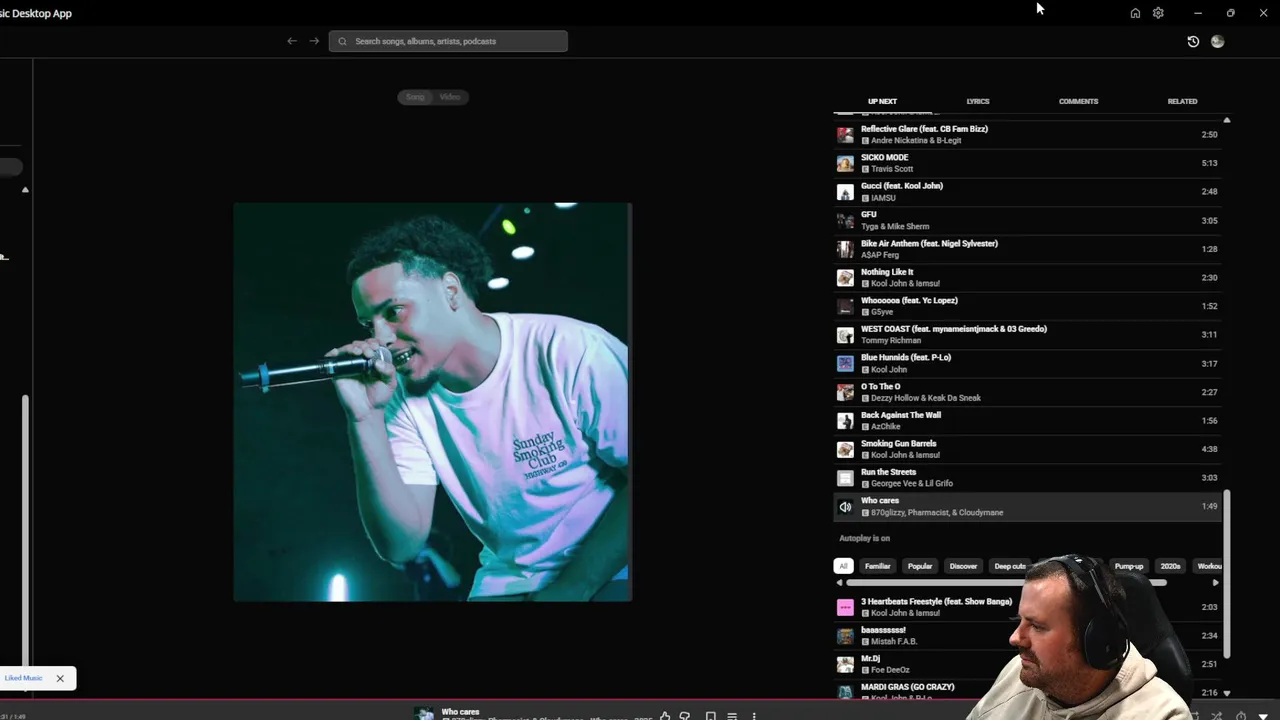This screenshot has height=720, width=1280.
Task: Play Nothing Like It in queue
Action: (x=1027, y=277)
